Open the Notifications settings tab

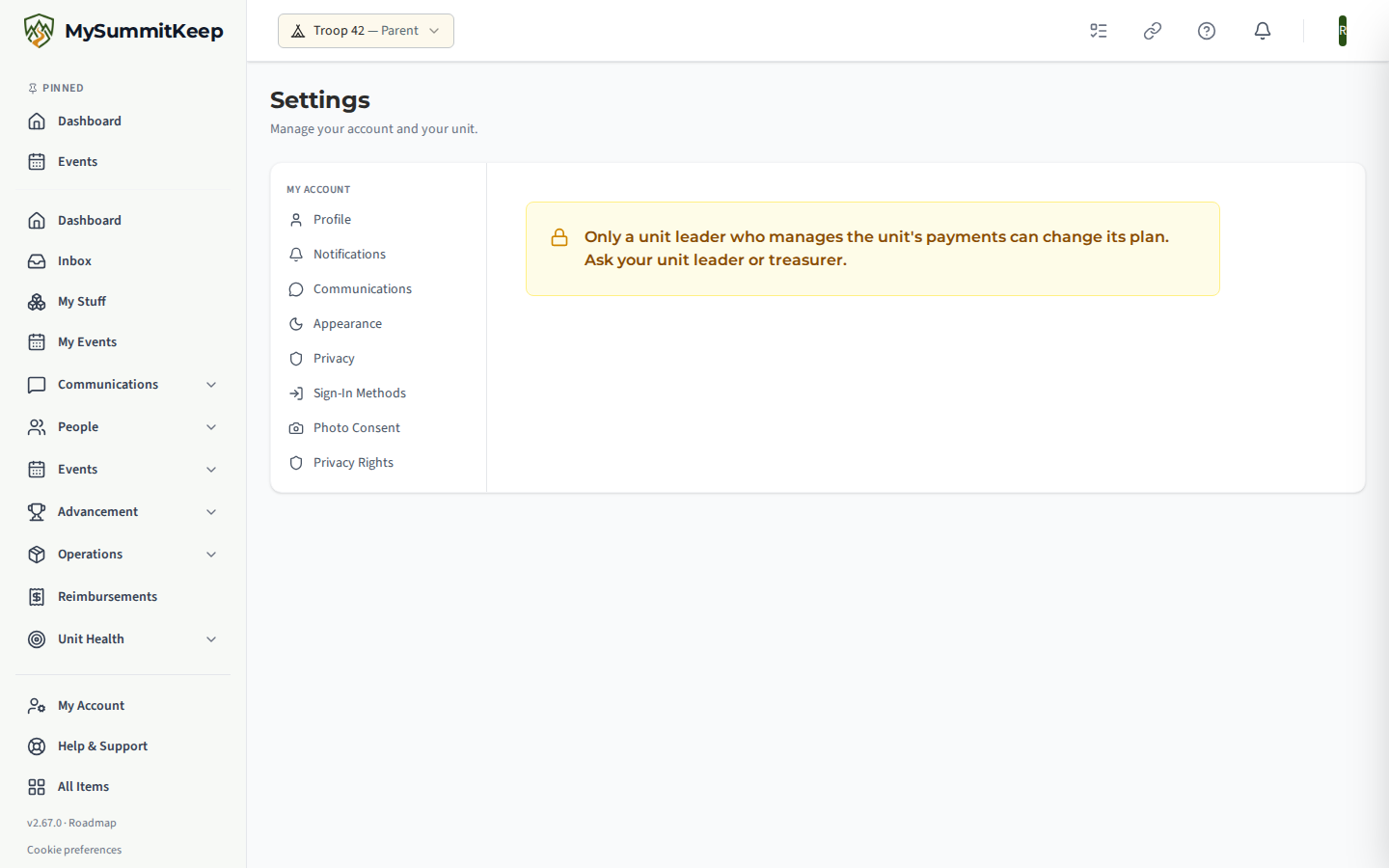pos(378,255)
